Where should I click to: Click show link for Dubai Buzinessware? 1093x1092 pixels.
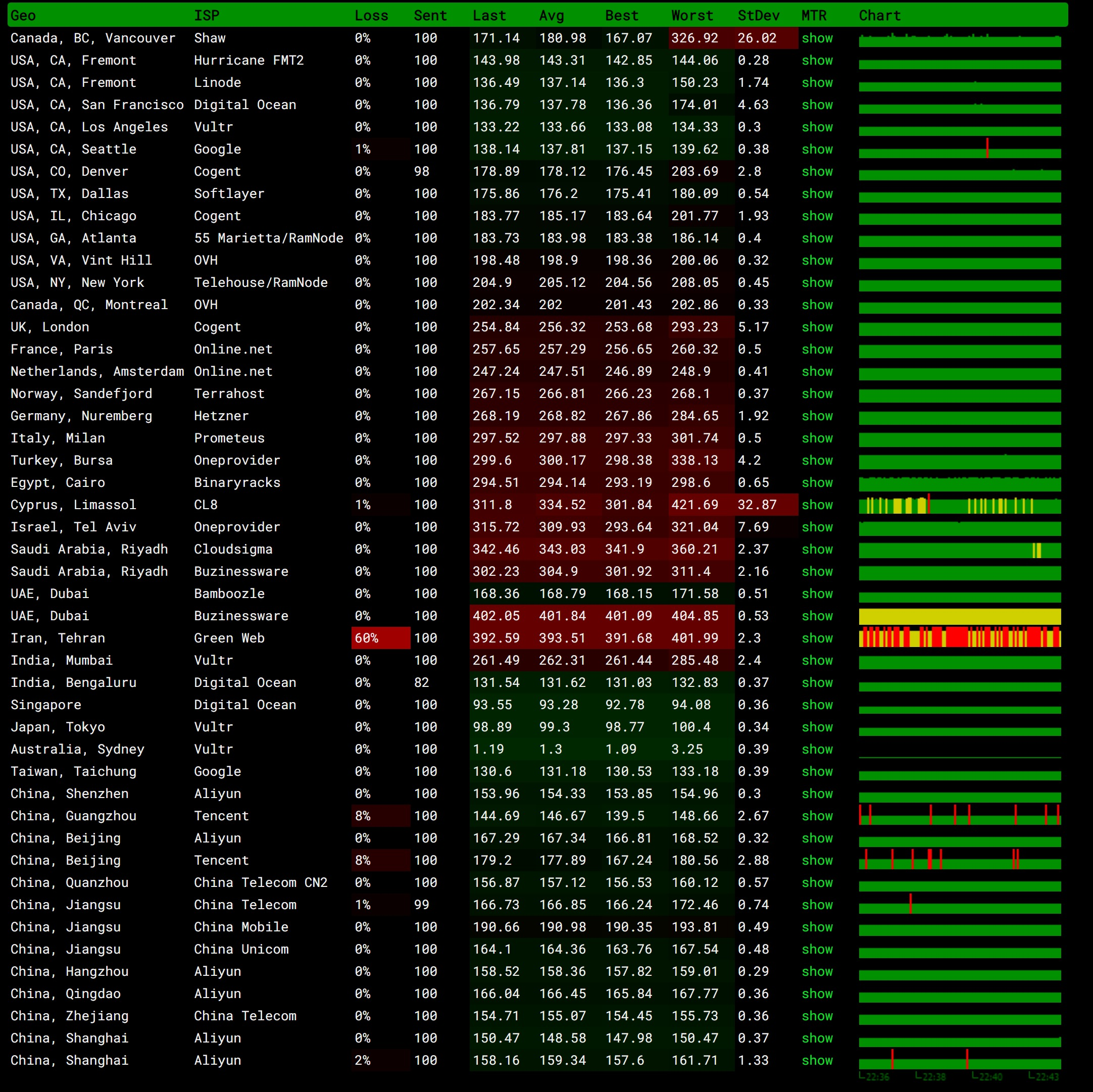tap(817, 616)
